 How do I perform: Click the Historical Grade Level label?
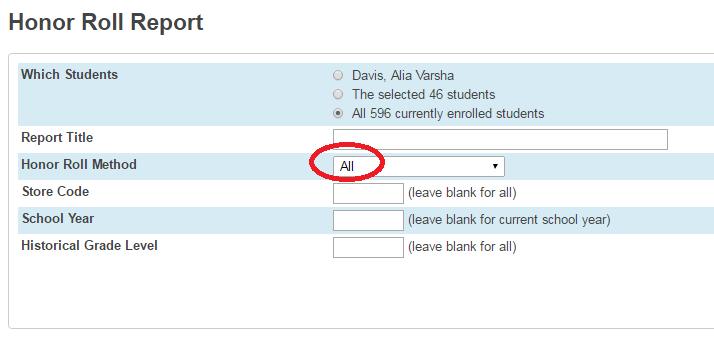coord(89,245)
